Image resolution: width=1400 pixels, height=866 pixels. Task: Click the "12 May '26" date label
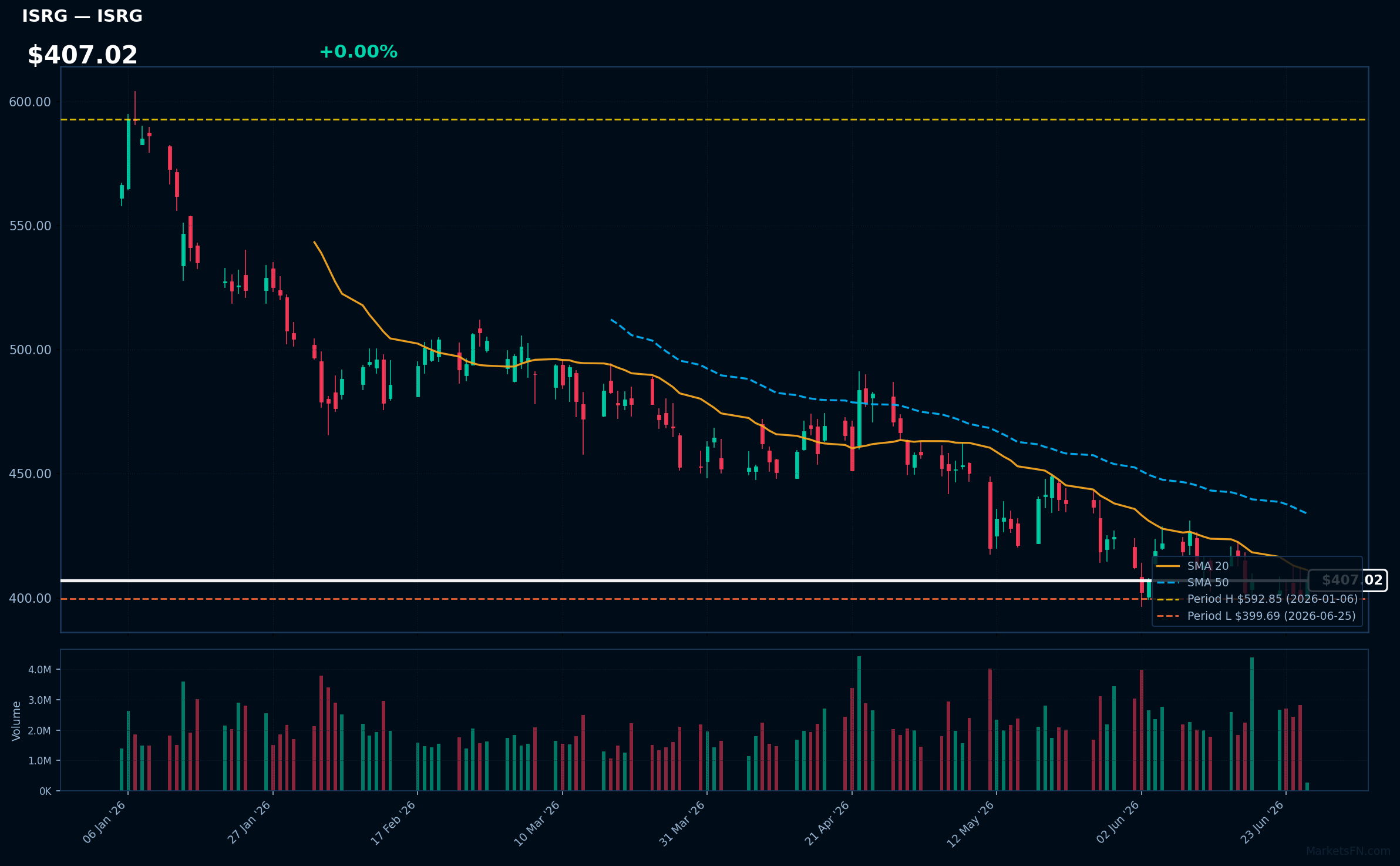pyautogui.click(x=970, y=823)
